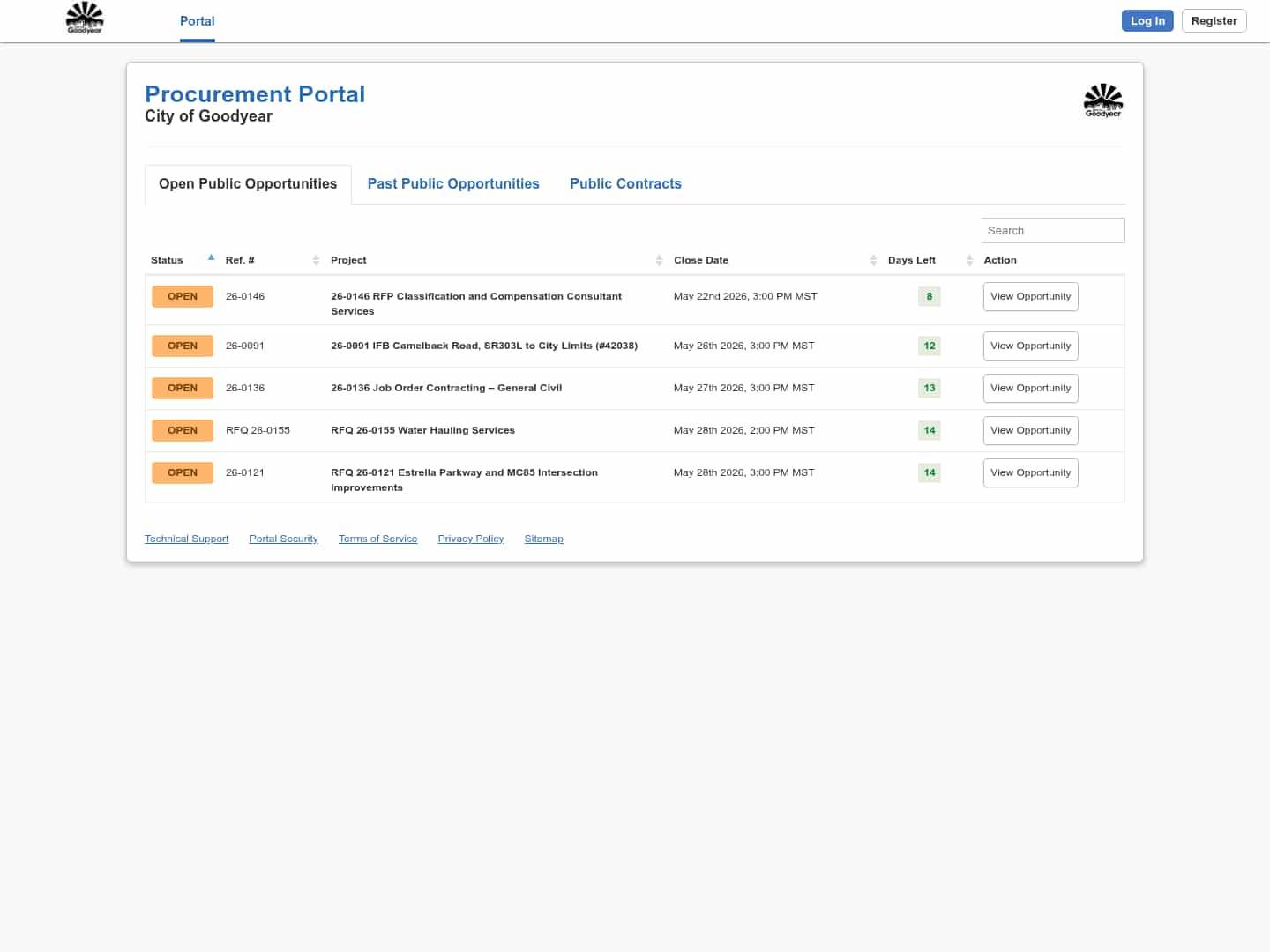
Task: Click OPEN status badge for 26-0121
Action: [x=183, y=473]
